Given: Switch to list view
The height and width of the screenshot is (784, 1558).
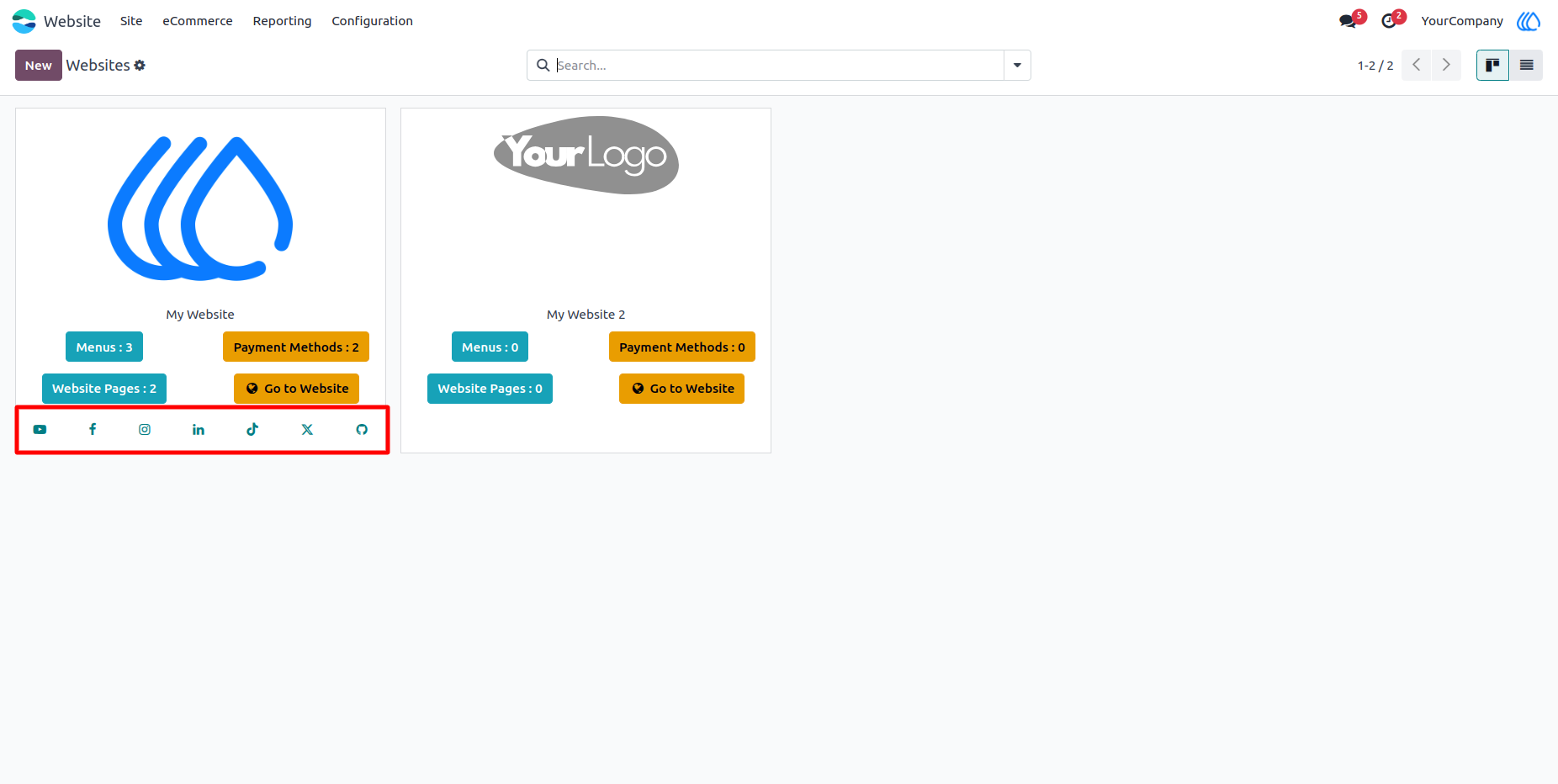Looking at the screenshot, I should [1526, 65].
